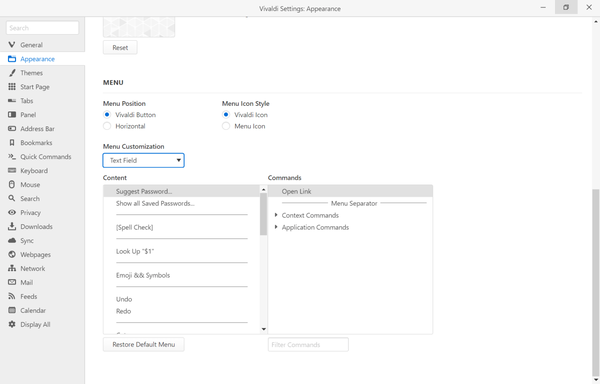The image size is (600, 384).
Task: Select Emoji && Symbols entry
Action: coord(182,275)
